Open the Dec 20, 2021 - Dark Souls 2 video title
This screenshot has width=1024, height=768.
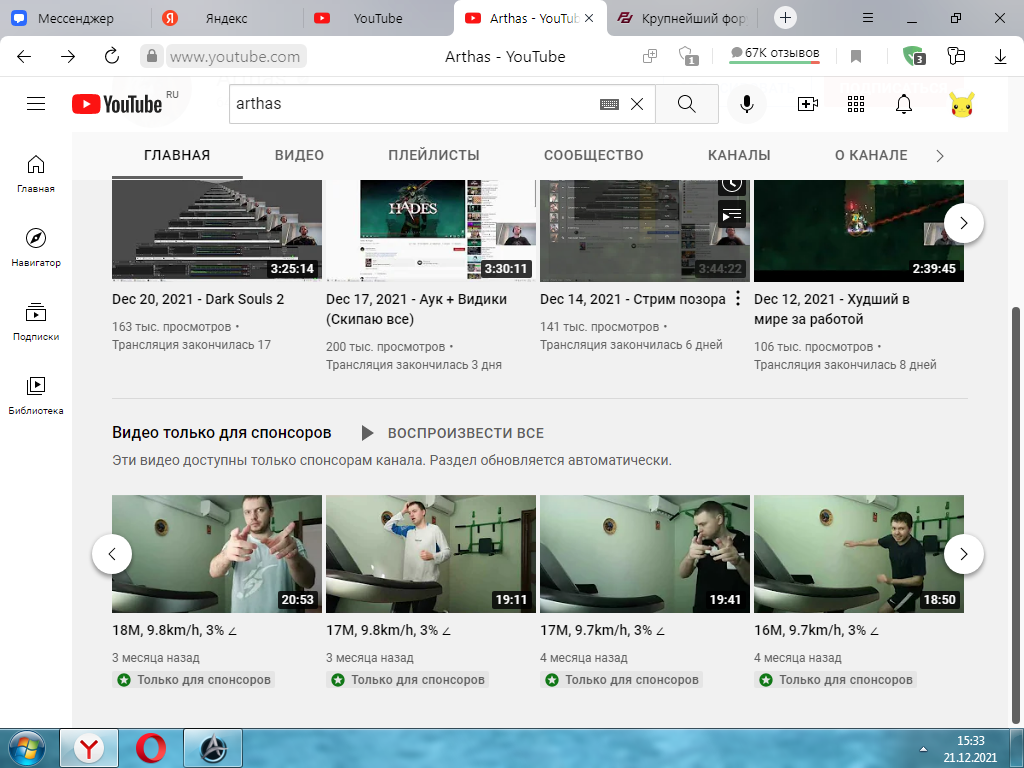point(198,299)
